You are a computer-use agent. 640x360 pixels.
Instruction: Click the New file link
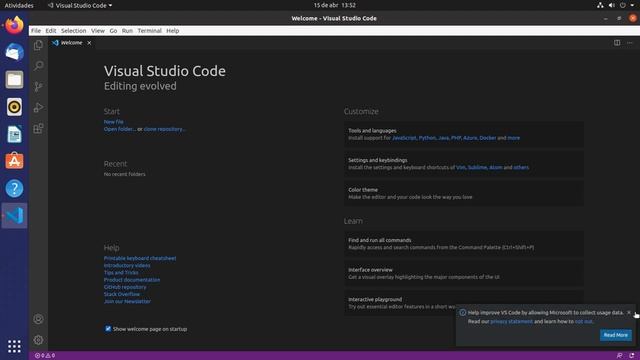click(113, 122)
